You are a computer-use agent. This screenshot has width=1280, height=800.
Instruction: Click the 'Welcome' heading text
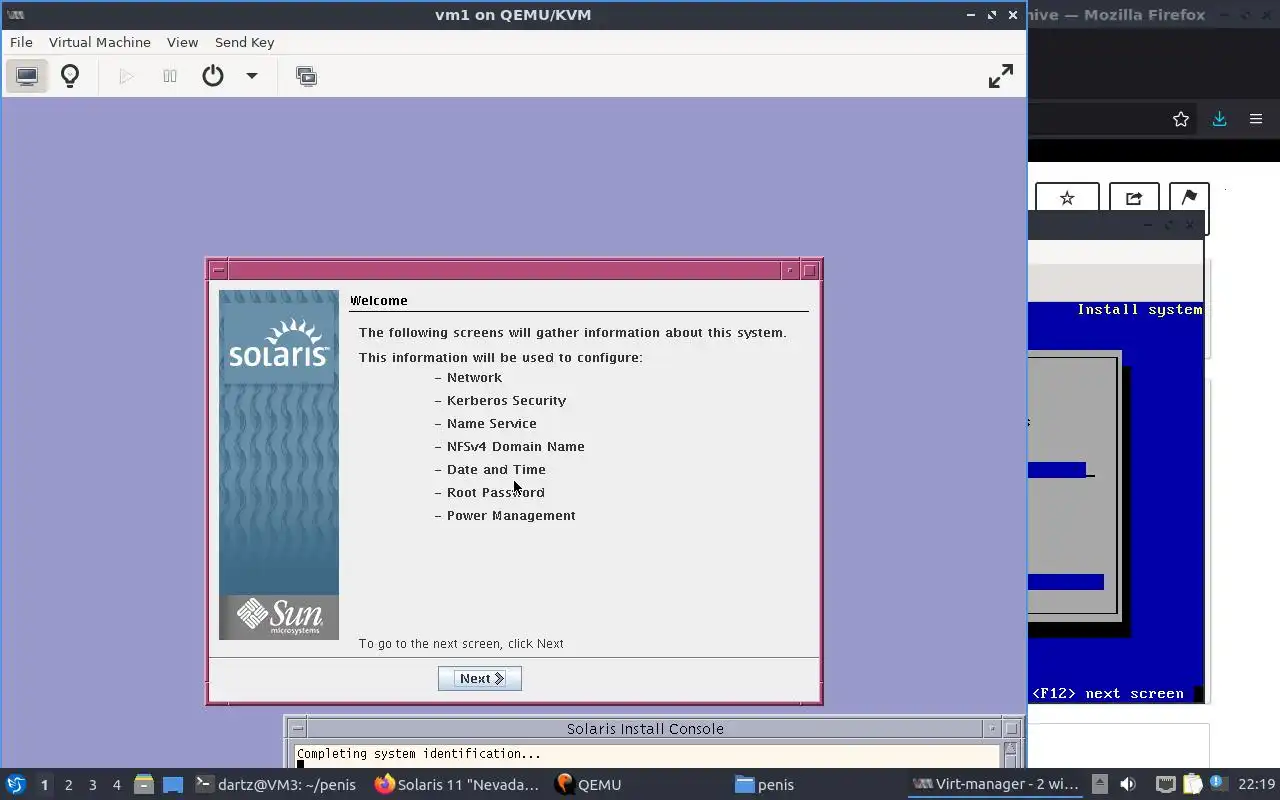378,300
